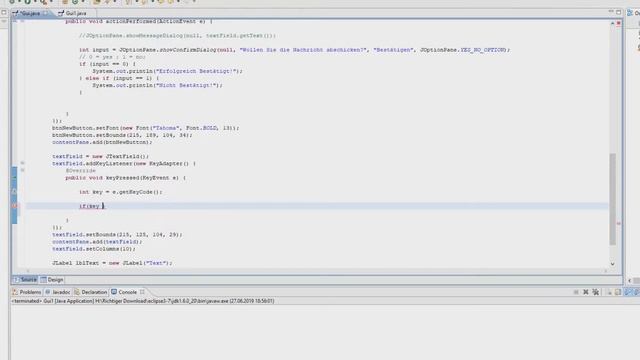The height and width of the screenshot is (360, 640).
Task: Click the @Override annotation line
Action: pyautogui.click(x=81, y=171)
